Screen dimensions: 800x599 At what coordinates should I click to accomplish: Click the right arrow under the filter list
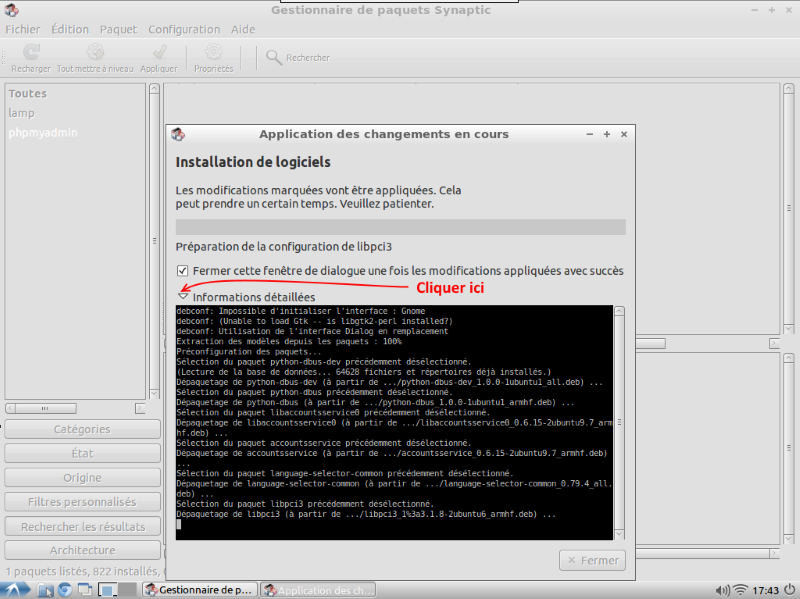[140, 408]
